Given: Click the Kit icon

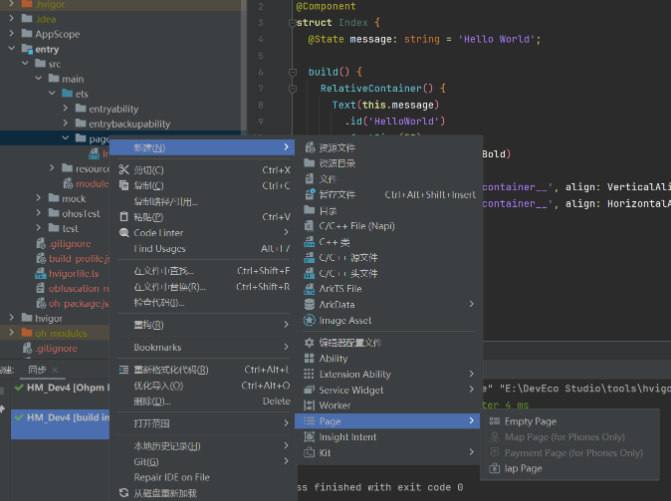Looking at the screenshot, I should (309, 453).
